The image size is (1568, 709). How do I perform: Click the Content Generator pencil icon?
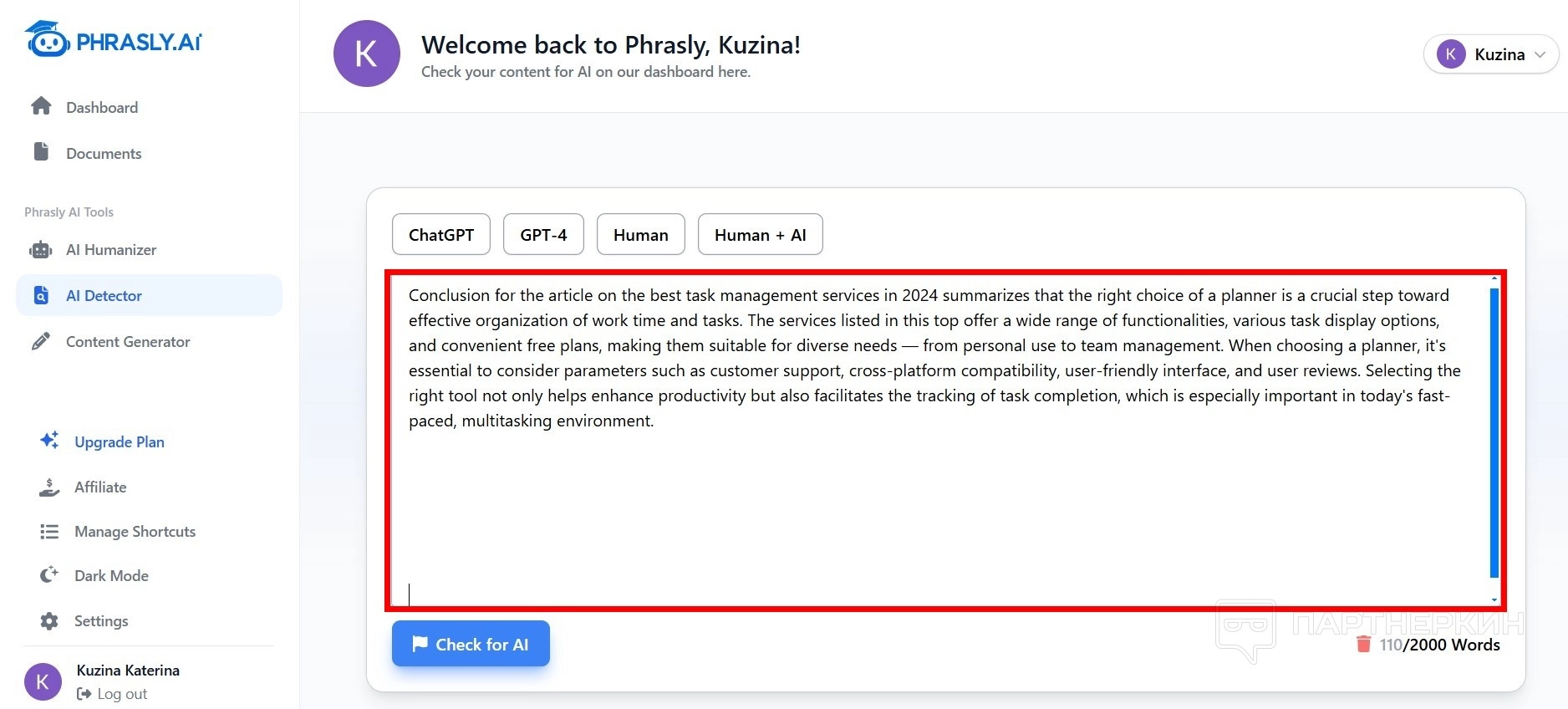(41, 341)
